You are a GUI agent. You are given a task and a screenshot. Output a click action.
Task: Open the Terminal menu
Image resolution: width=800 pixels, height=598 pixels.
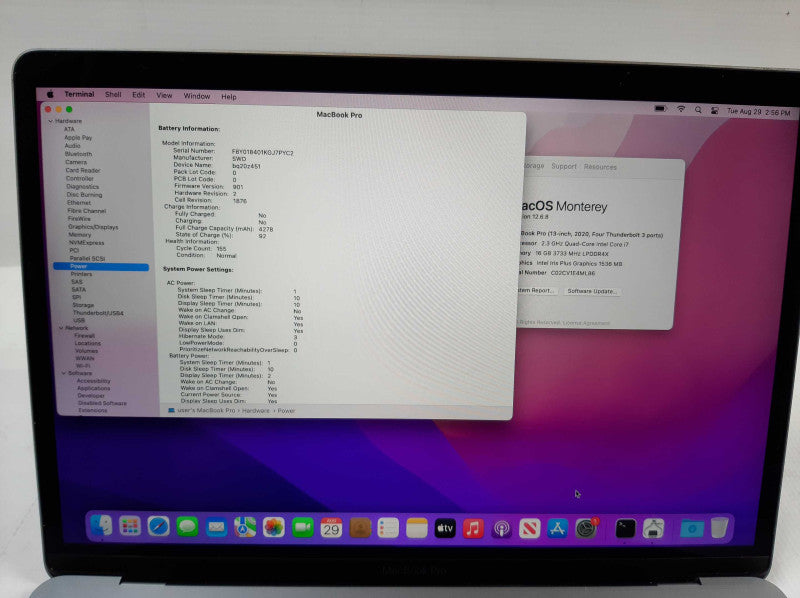[x=79, y=94]
